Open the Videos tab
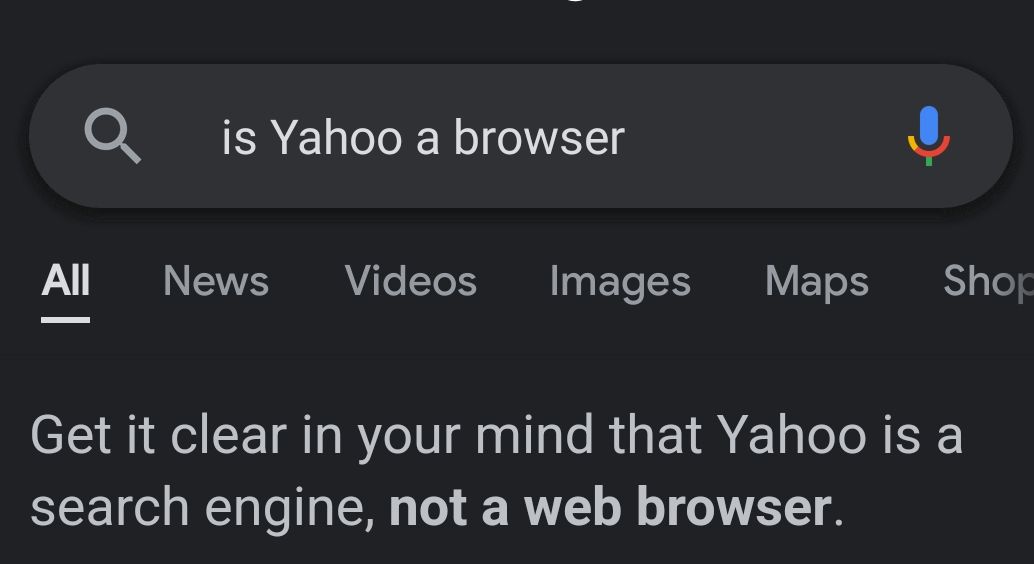 pyautogui.click(x=410, y=280)
